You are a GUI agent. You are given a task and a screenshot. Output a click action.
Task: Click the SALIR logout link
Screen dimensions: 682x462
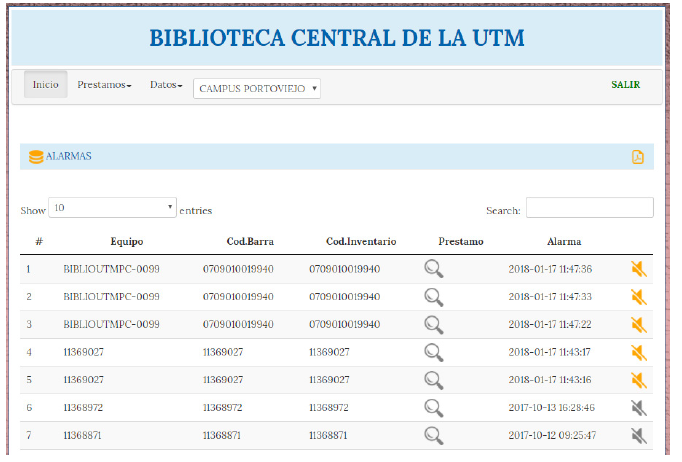(625, 85)
